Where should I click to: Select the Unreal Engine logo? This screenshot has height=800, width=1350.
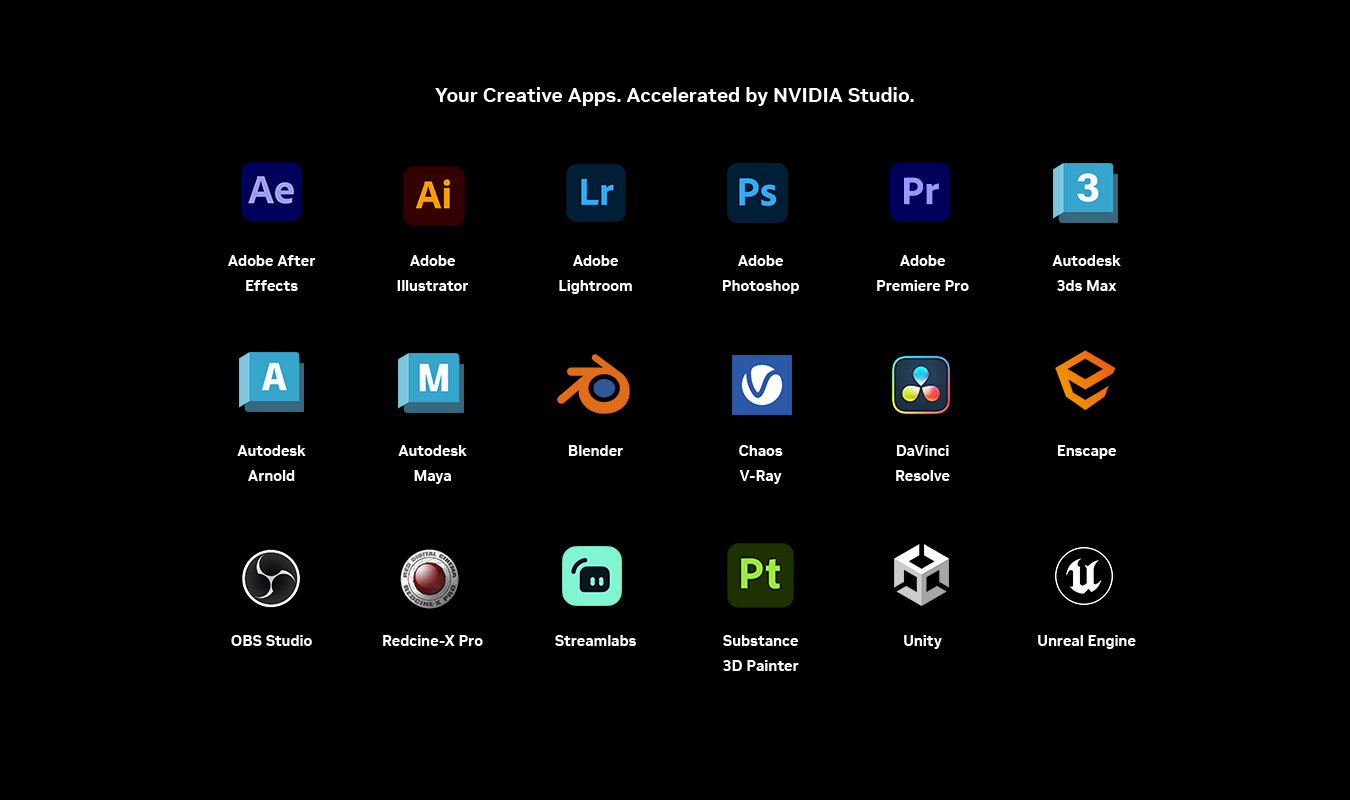tap(1084, 576)
